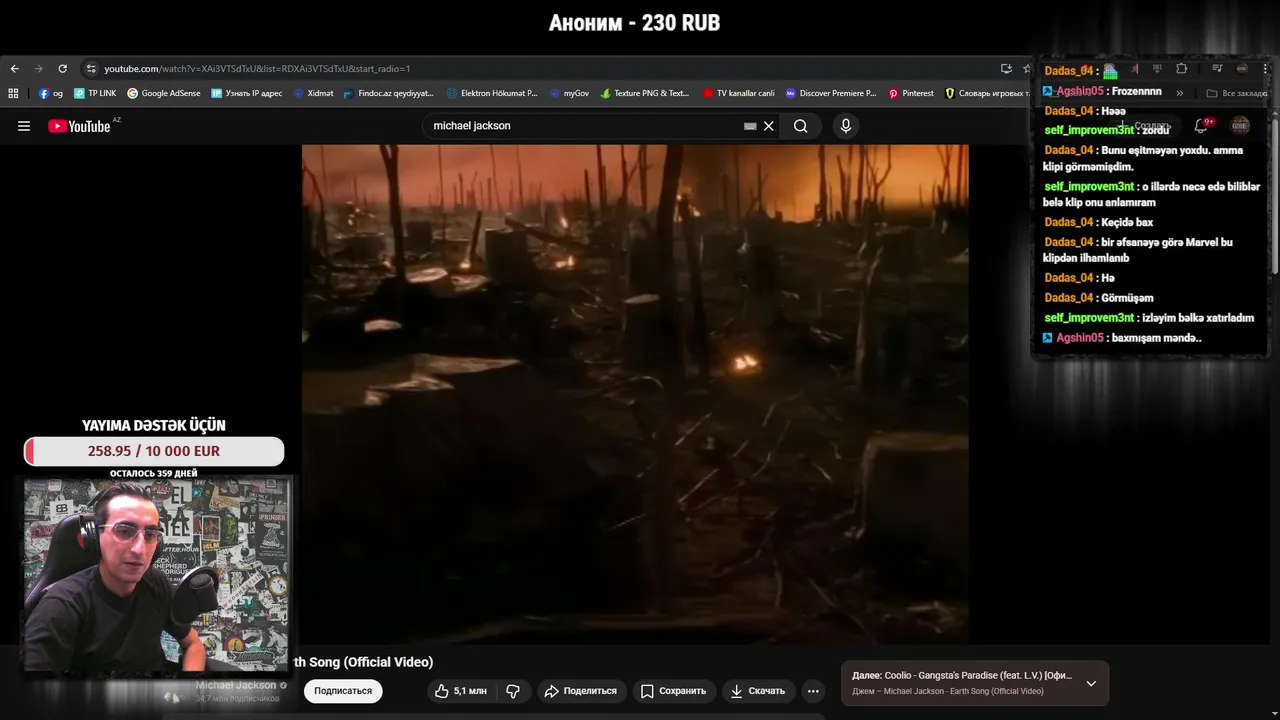Image resolution: width=1280 pixels, height=720 pixels.
Task: Open the TV kanallar canli bookmark
Action: tap(738, 93)
